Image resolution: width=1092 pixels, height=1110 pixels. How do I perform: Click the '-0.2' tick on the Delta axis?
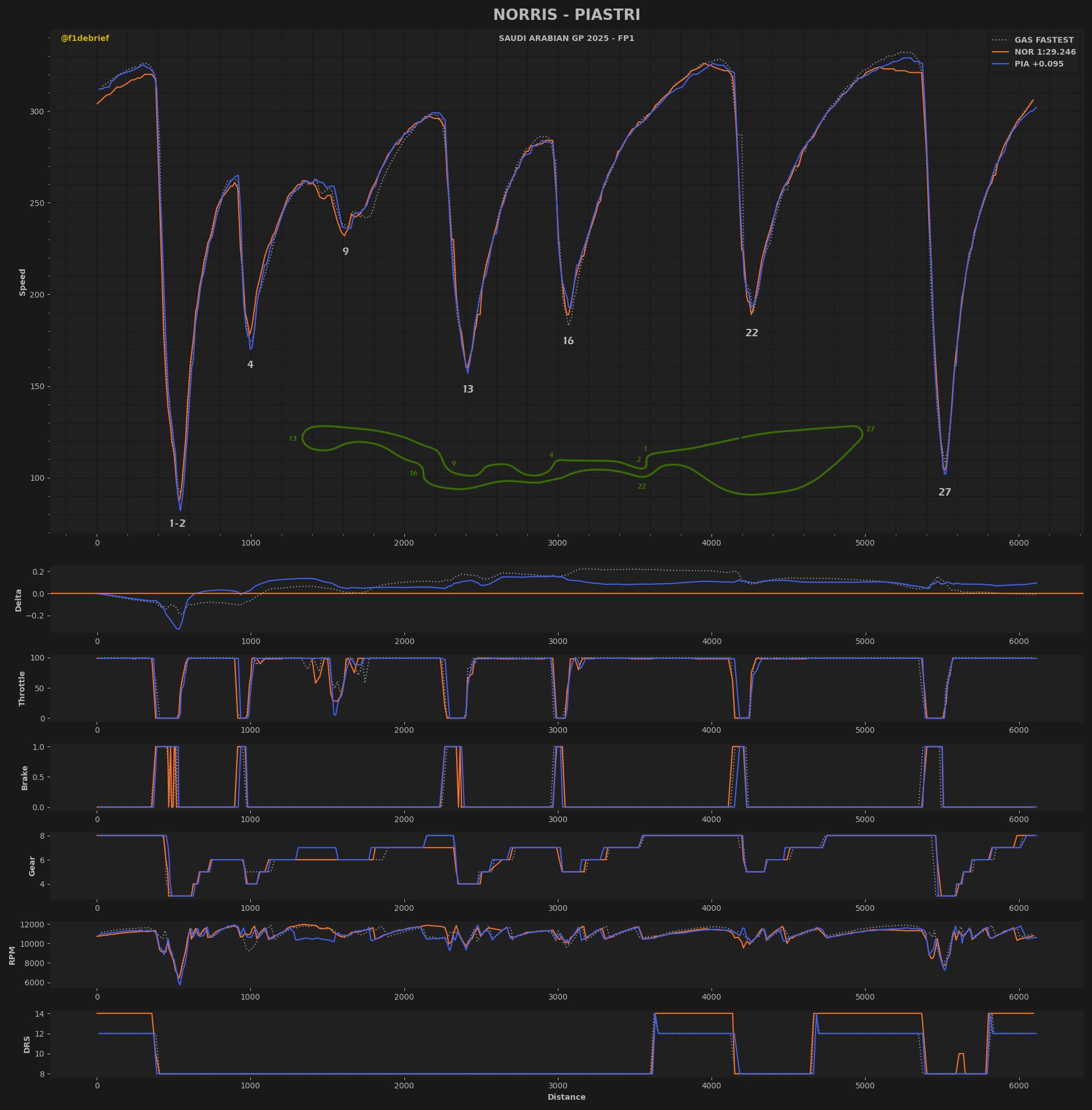35,616
